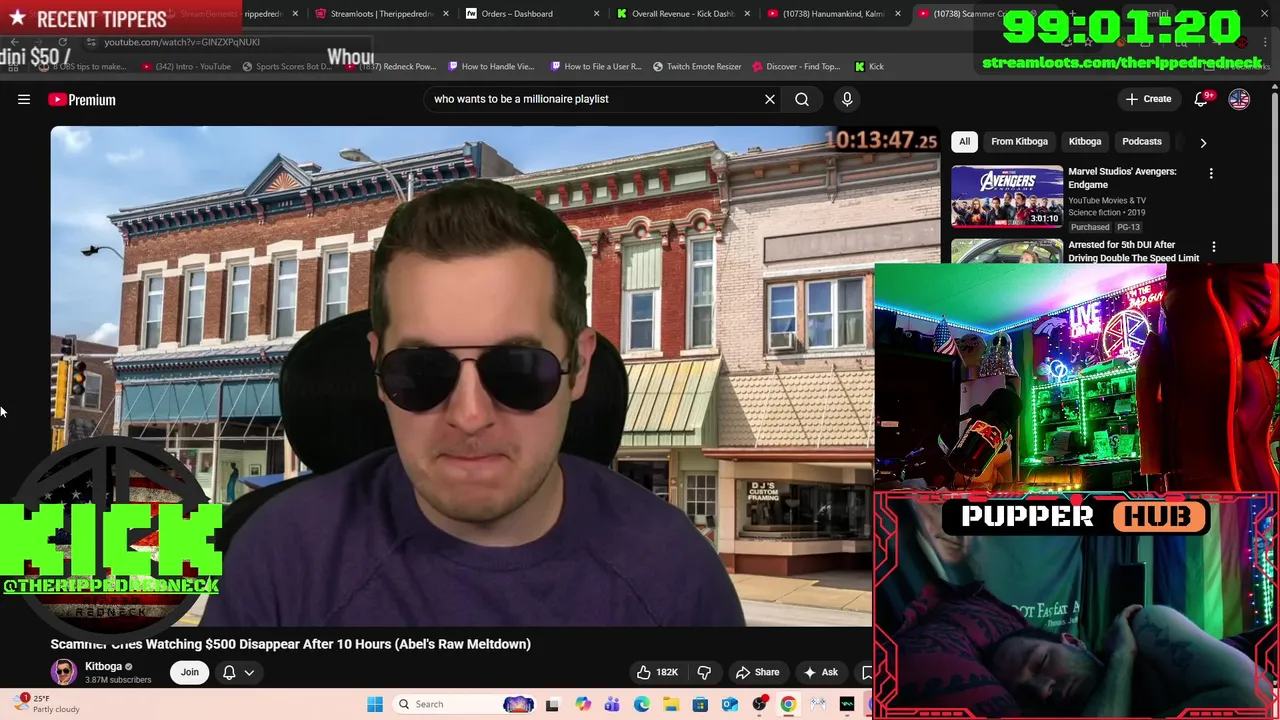Image resolution: width=1280 pixels, height=720 pixels.
Task: Open the account avatar menu
Action: (1239, 99)
